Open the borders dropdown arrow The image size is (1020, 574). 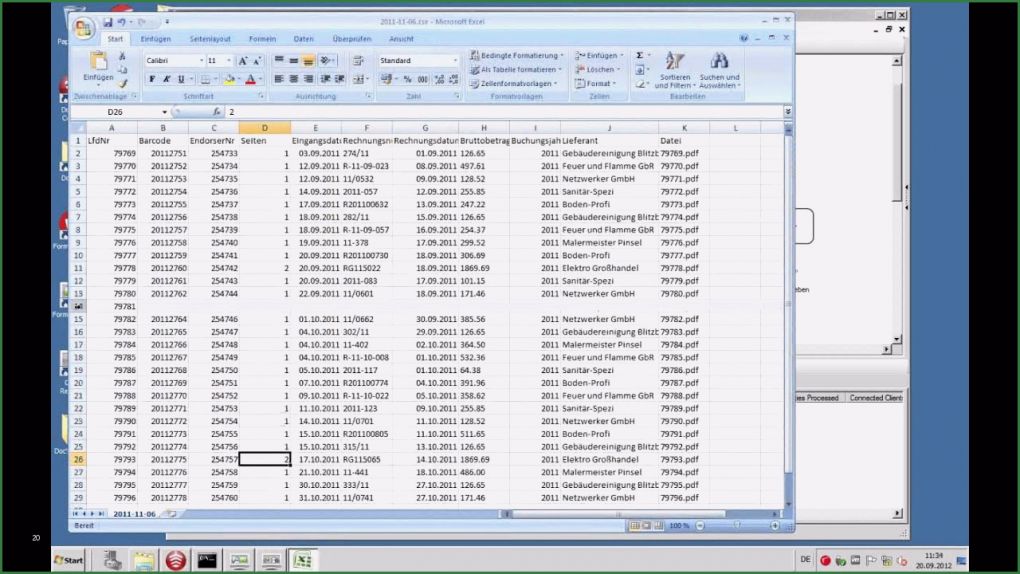[x=215, y=79]
